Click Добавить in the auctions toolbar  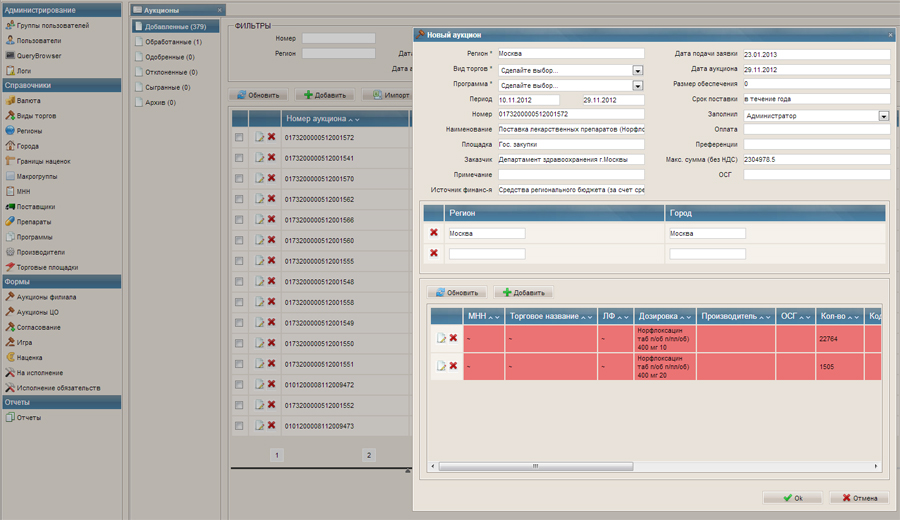click(x=325, y=95)
